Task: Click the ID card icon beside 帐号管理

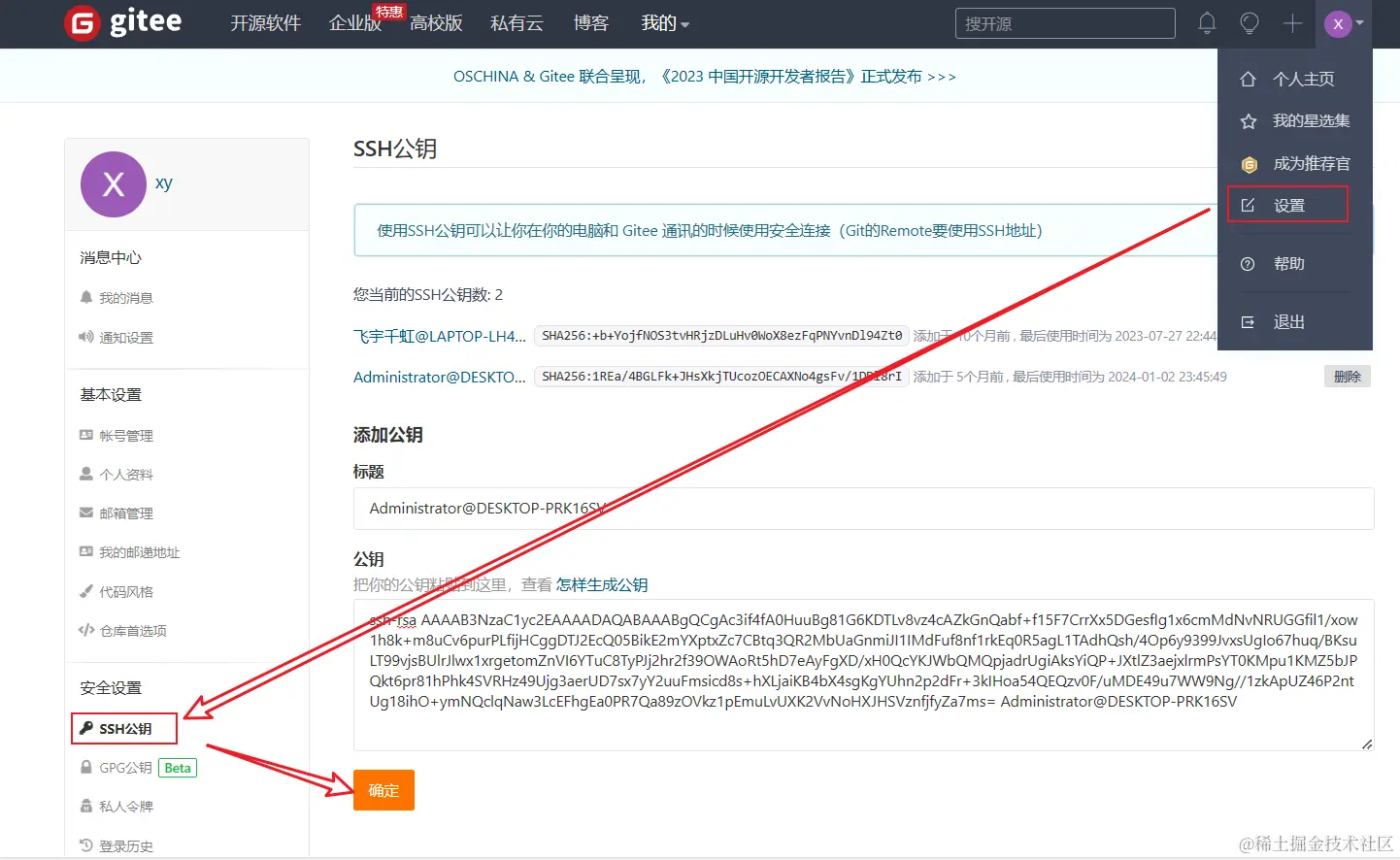Action: click(86, 435)
